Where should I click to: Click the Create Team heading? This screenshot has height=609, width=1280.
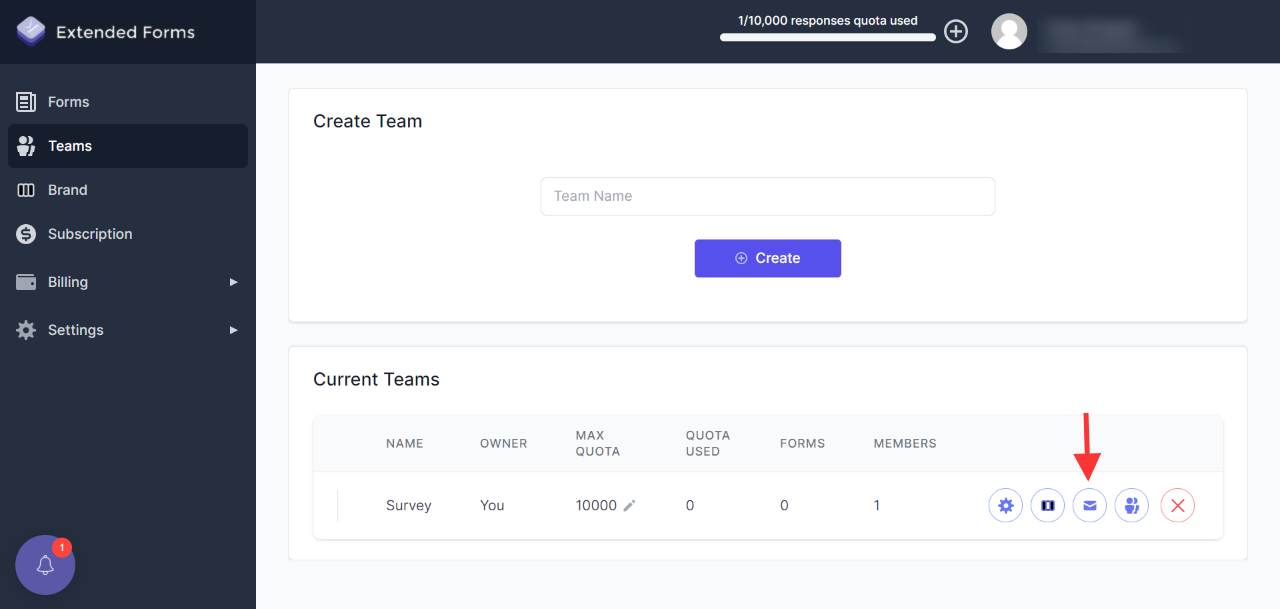[368, 121]
